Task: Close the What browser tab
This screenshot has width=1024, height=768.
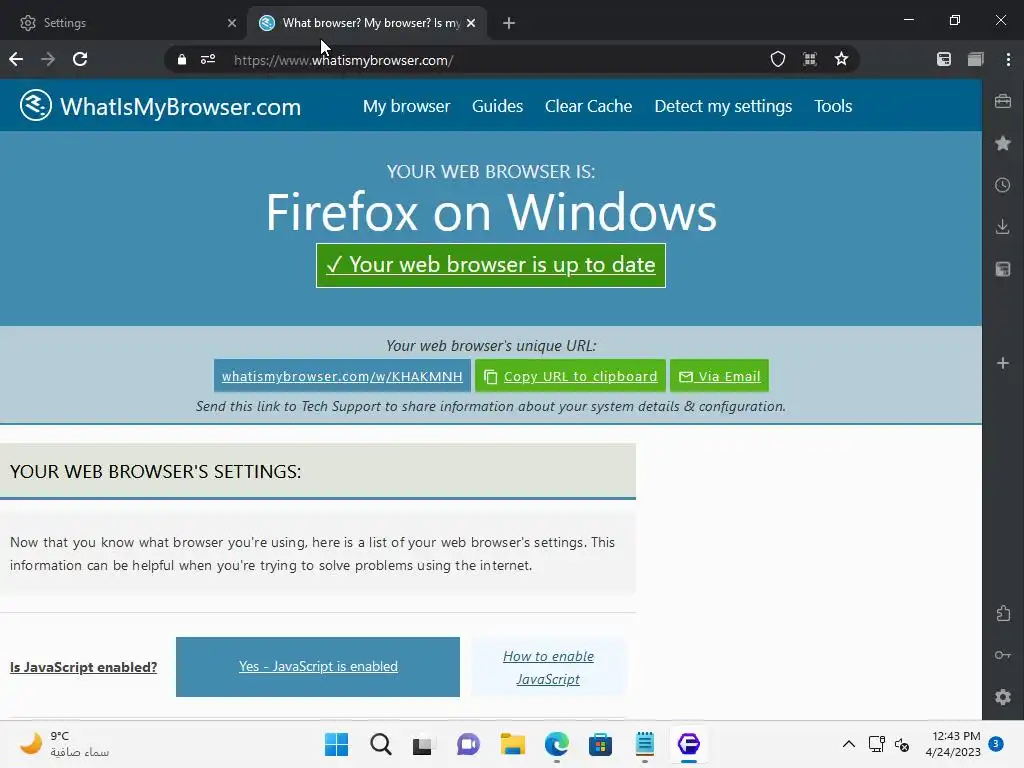Action: pyautogui.click(x=471, y=23)
